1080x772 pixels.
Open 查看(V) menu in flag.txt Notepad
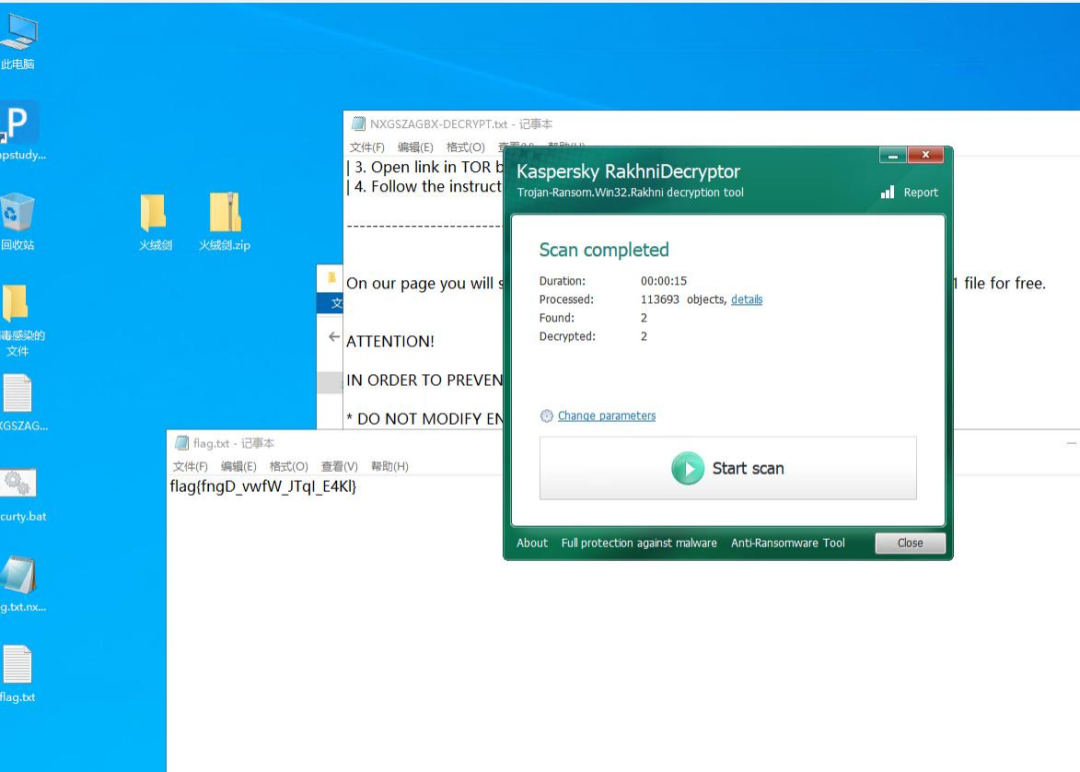pos(340,466)
